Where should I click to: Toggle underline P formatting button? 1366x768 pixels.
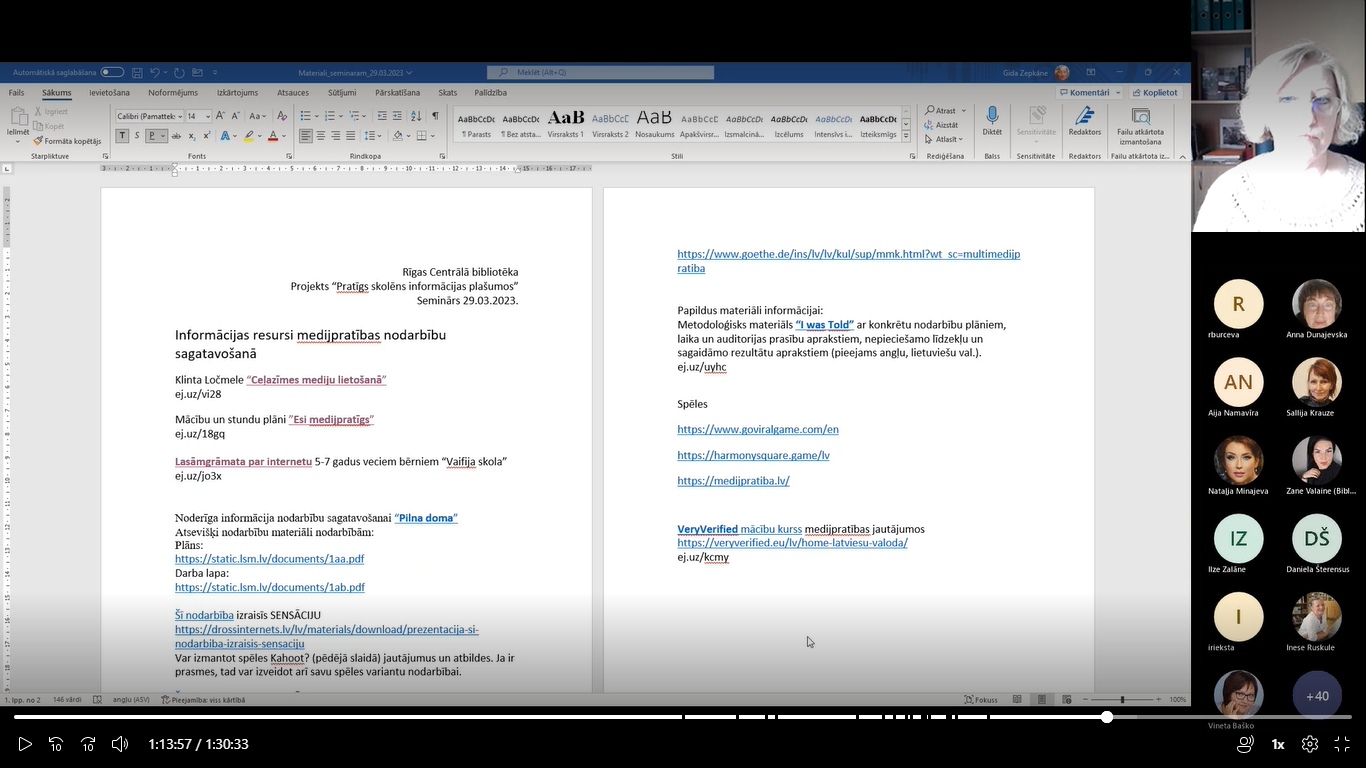click(152, 136)
